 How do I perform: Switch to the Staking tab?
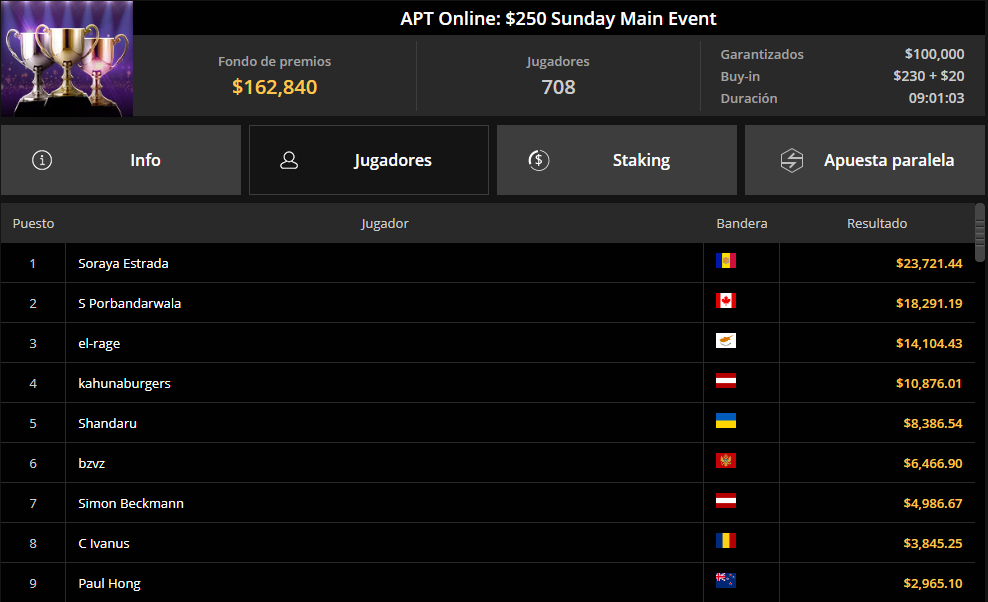click(x=617, y=160)
